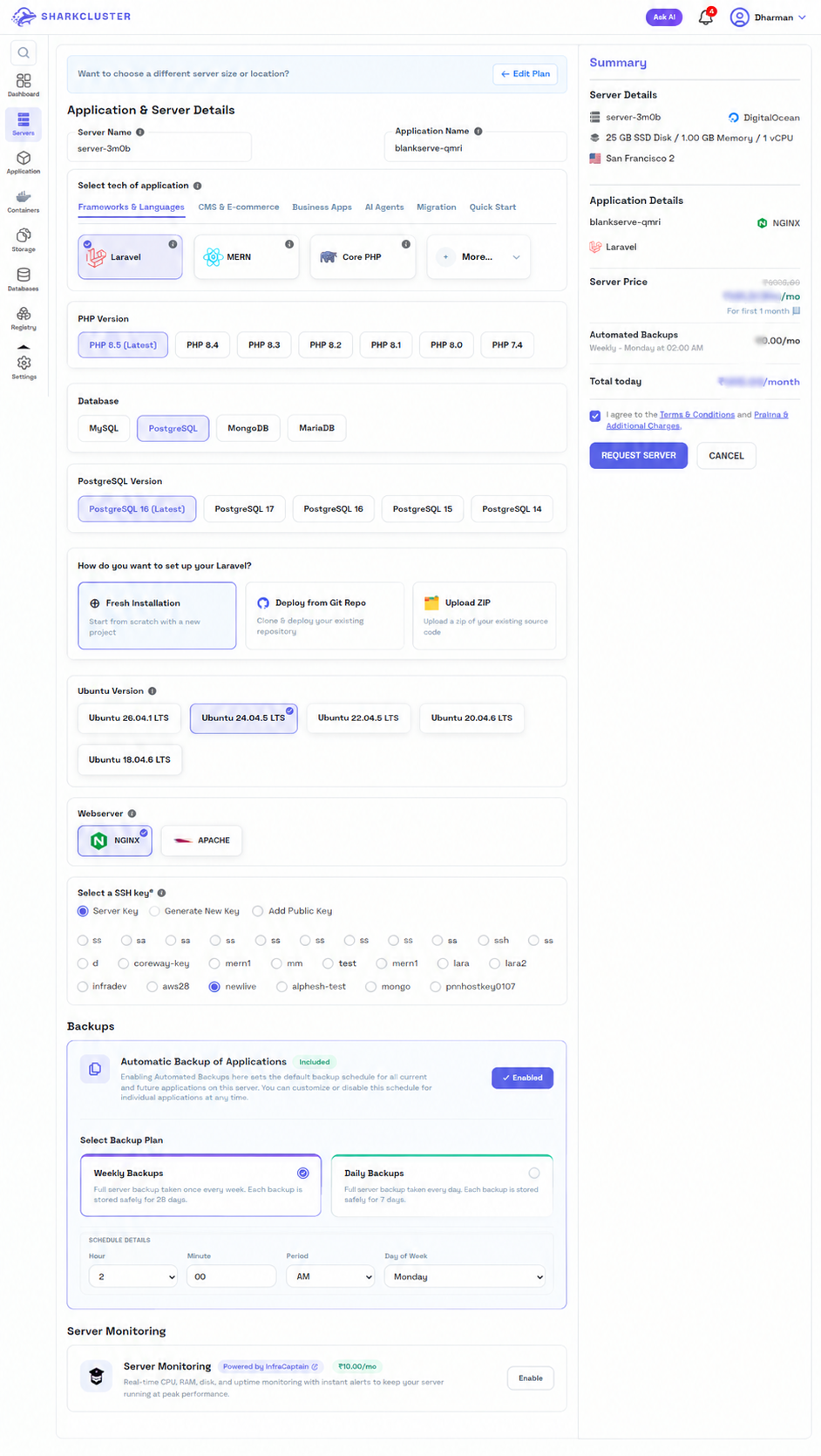Screen dimensions: 821x1456
Task: Click info icon next to Select a SSH key
Action: tap(162, 893)
